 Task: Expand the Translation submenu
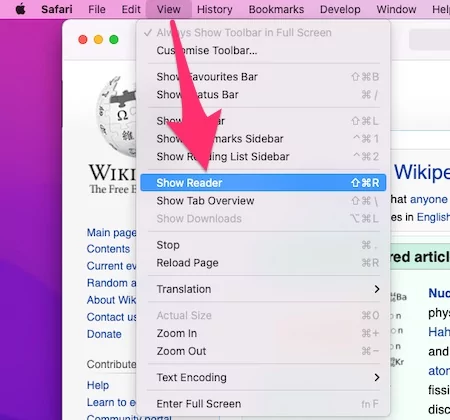point(263,289)
